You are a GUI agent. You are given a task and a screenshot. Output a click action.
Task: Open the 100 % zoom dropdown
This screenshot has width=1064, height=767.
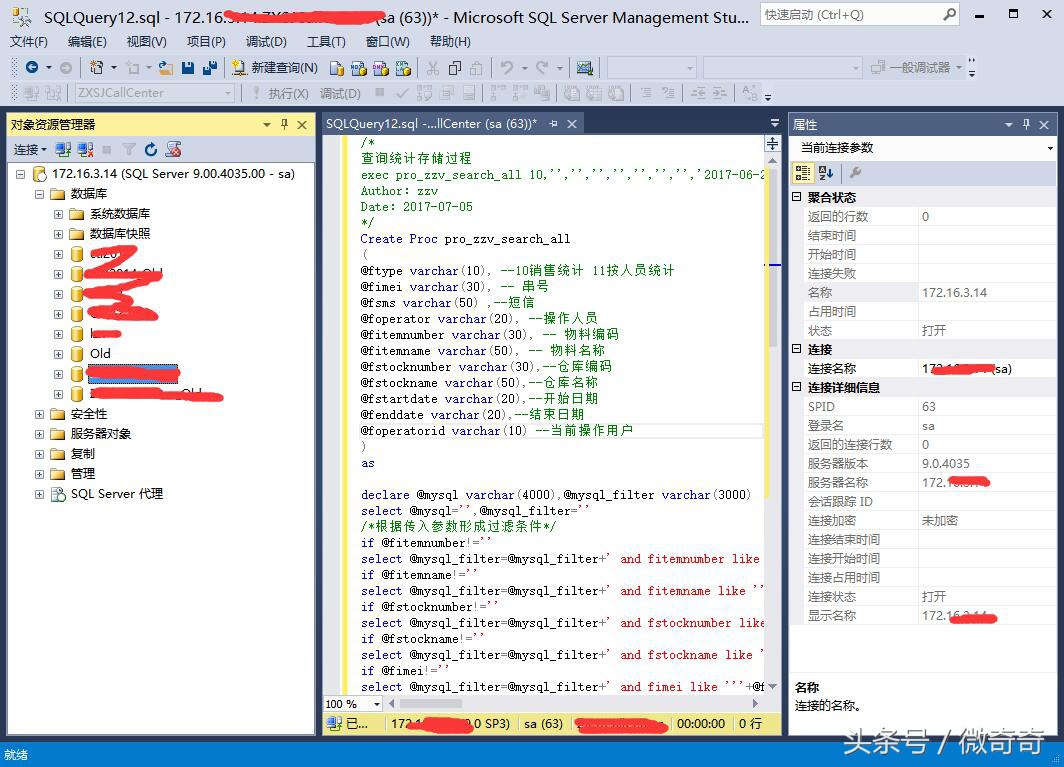tap(377, 704)
